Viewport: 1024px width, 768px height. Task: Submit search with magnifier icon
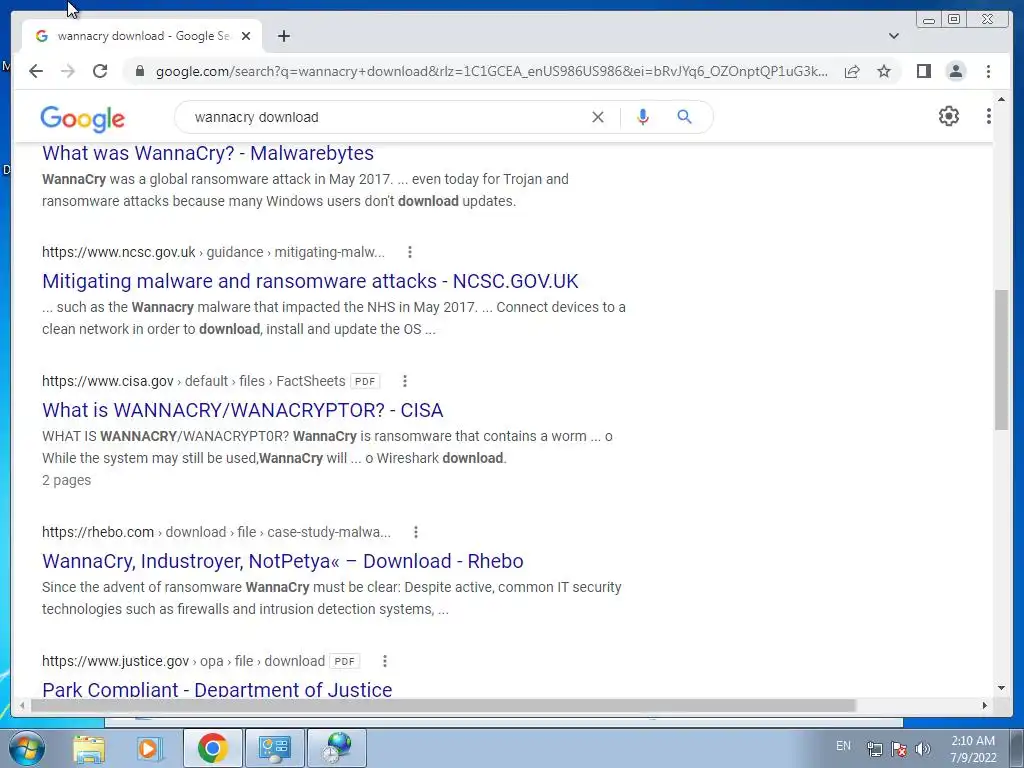point(684,117)
